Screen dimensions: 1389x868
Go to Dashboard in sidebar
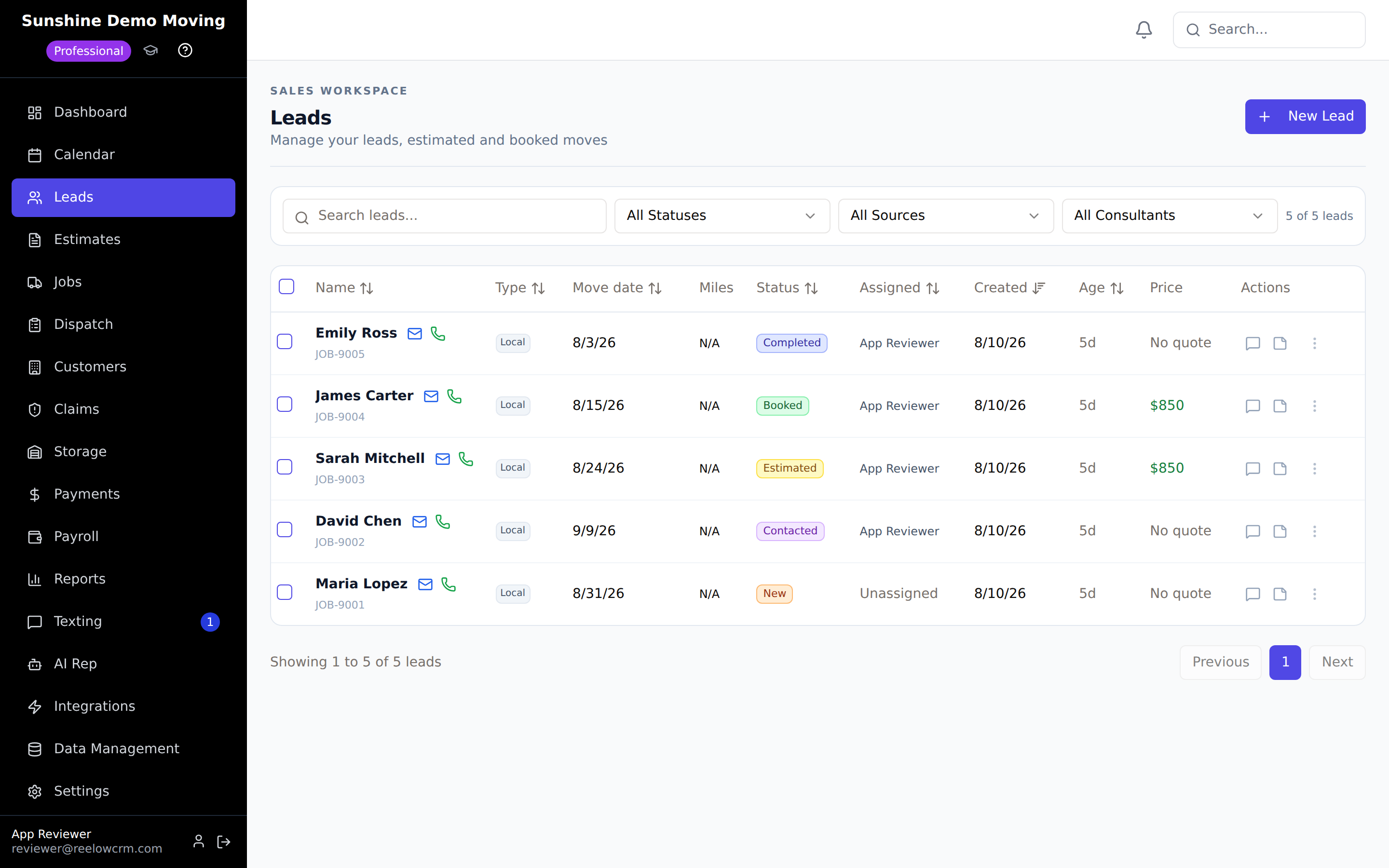[x=123, y=112]
